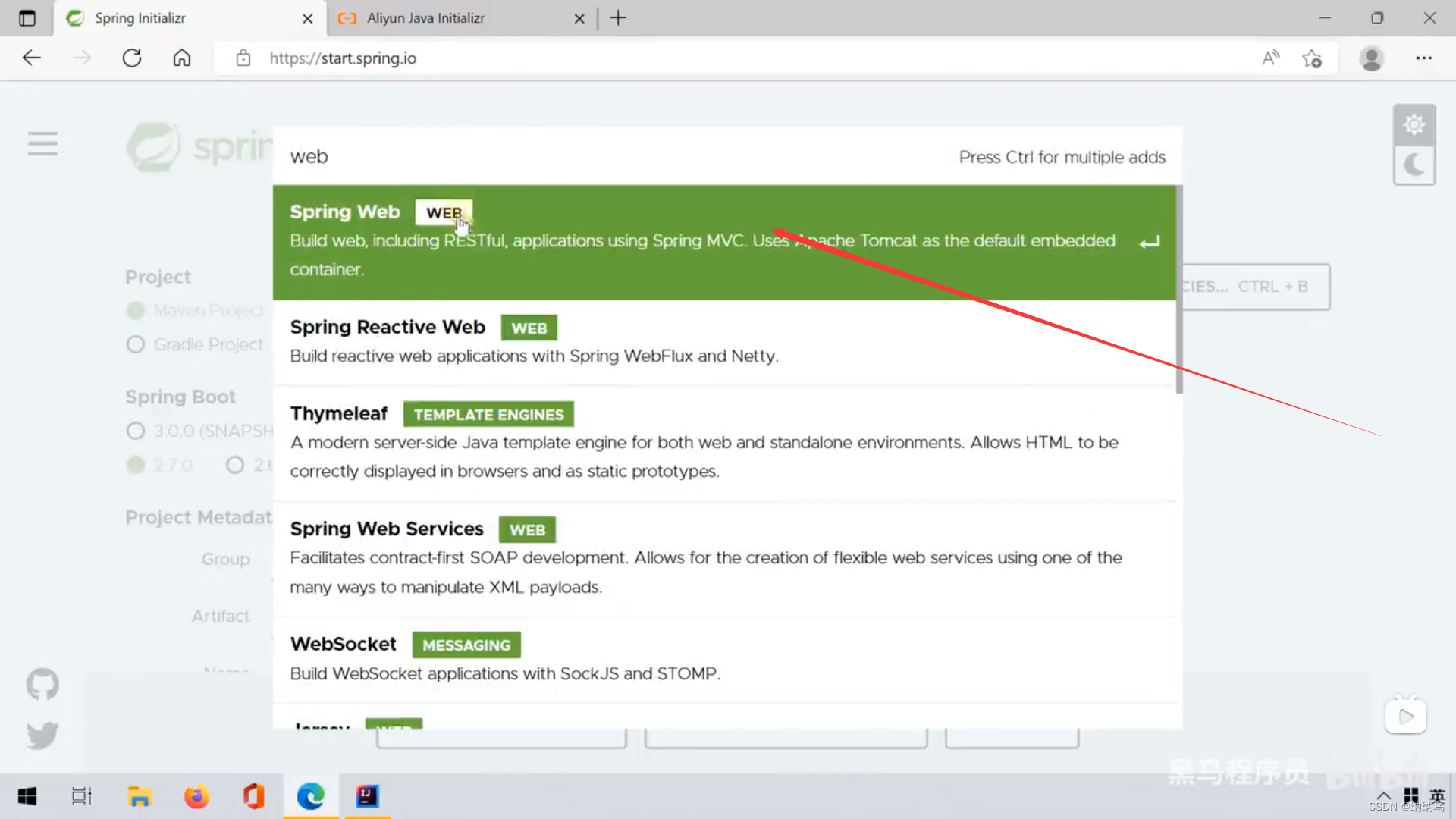1456x819 pixels.
Task: Open browser profile icon
Action: pos(1371,58)
